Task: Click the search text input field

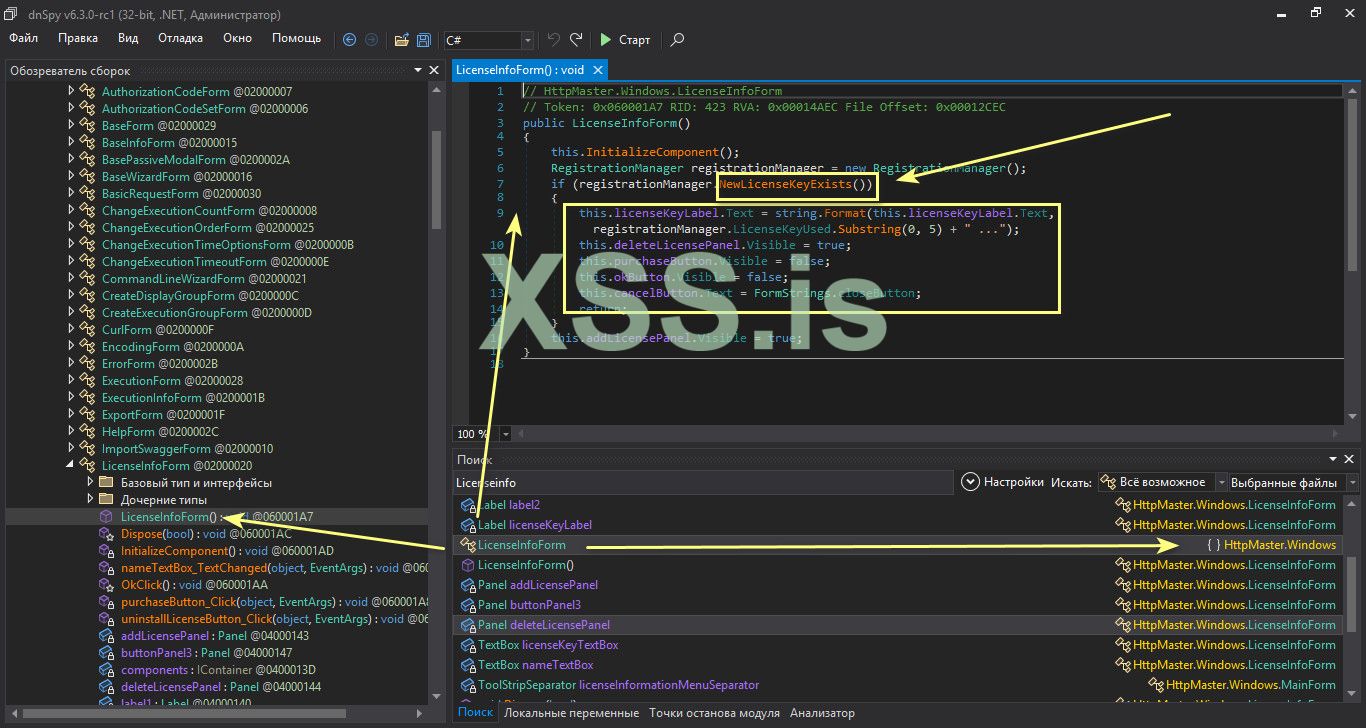Action: 700,482
